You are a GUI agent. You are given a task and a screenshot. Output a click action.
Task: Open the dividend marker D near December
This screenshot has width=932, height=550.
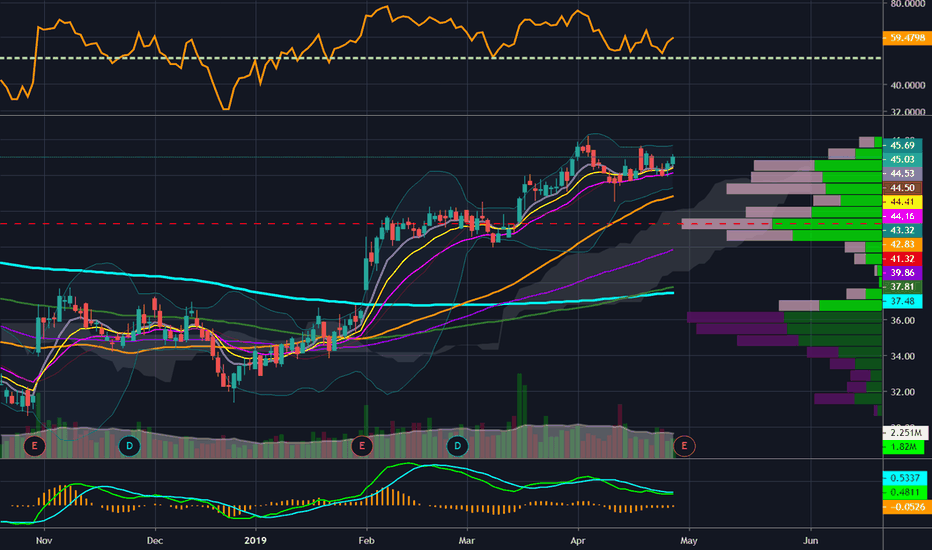[x=130, y=445]
